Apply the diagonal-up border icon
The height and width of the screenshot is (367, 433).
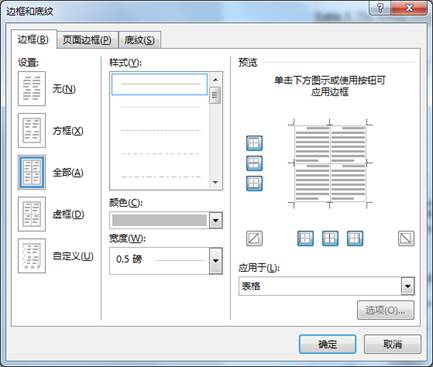(254, 238)
